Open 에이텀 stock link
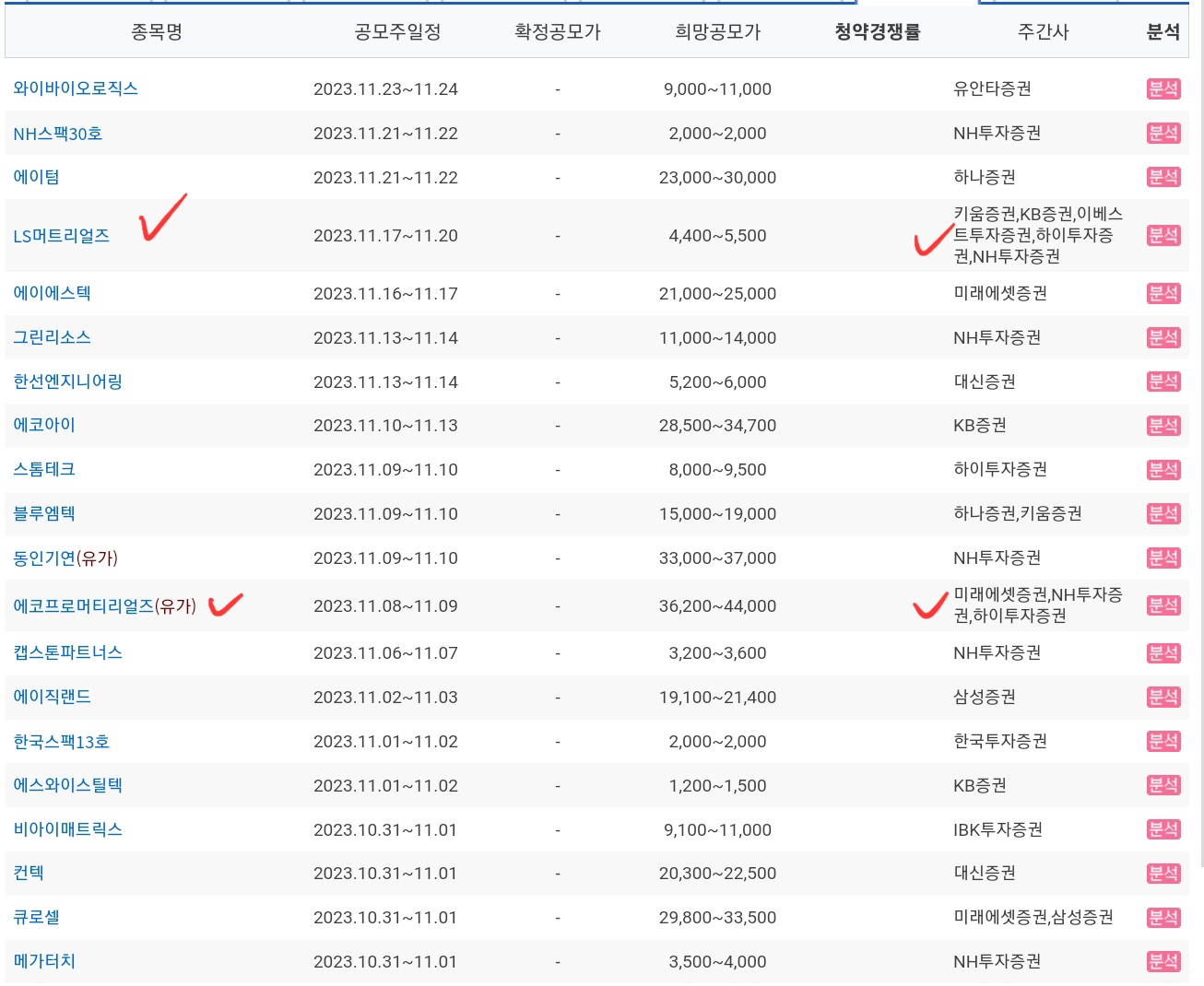1204x986 pixels. point(36,177)
